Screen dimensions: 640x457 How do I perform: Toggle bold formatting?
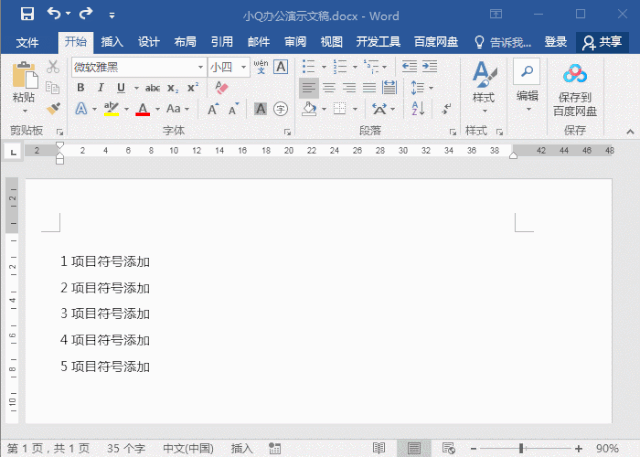coord(81,87)
